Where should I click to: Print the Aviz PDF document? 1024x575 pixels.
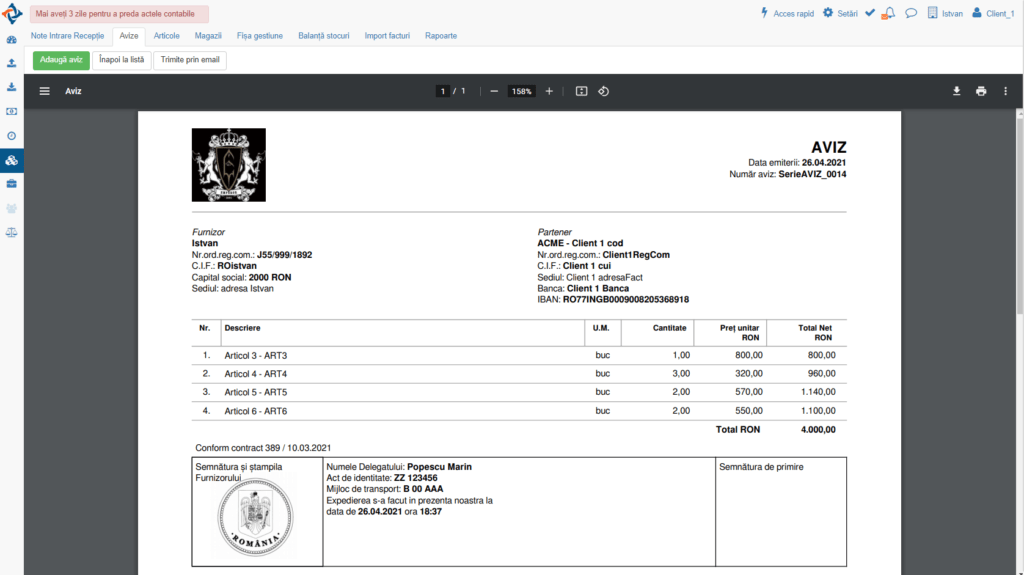click(x=981, y=91)
